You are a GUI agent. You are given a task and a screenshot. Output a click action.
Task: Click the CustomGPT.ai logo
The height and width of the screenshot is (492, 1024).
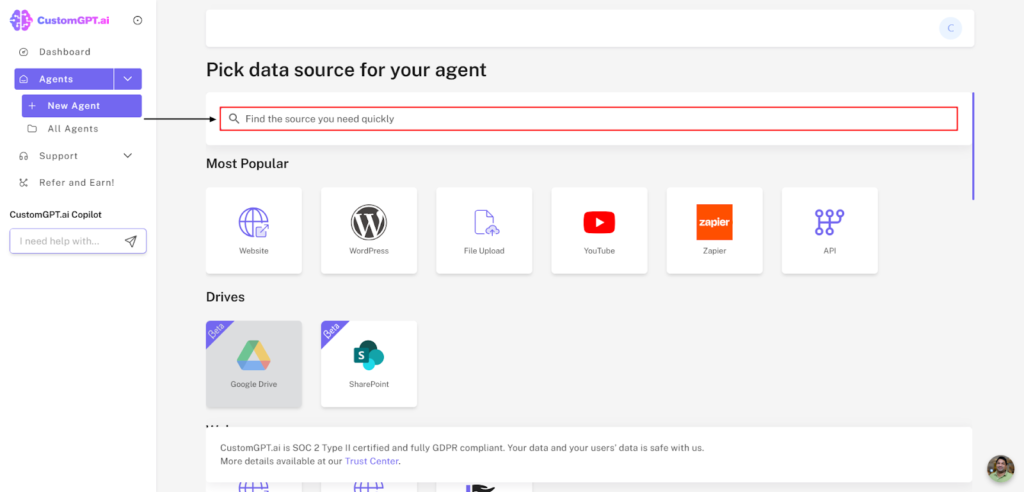coord(61,20)
